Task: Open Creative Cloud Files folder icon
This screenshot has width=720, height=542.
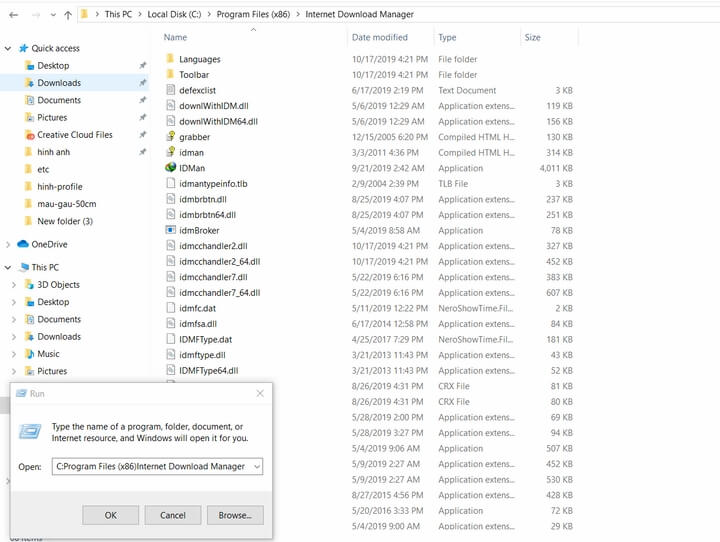Action: pyautogui.click(x=29, y=135)
